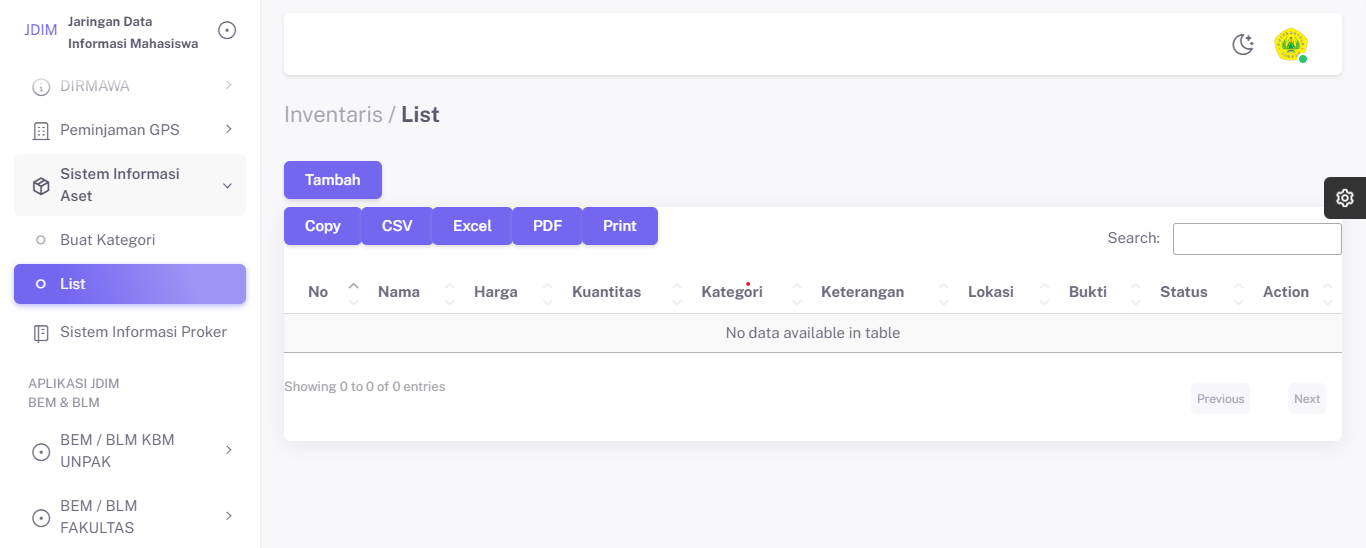Click the BEM / BLM FAKULTAS circle icon

coord(41,518)
